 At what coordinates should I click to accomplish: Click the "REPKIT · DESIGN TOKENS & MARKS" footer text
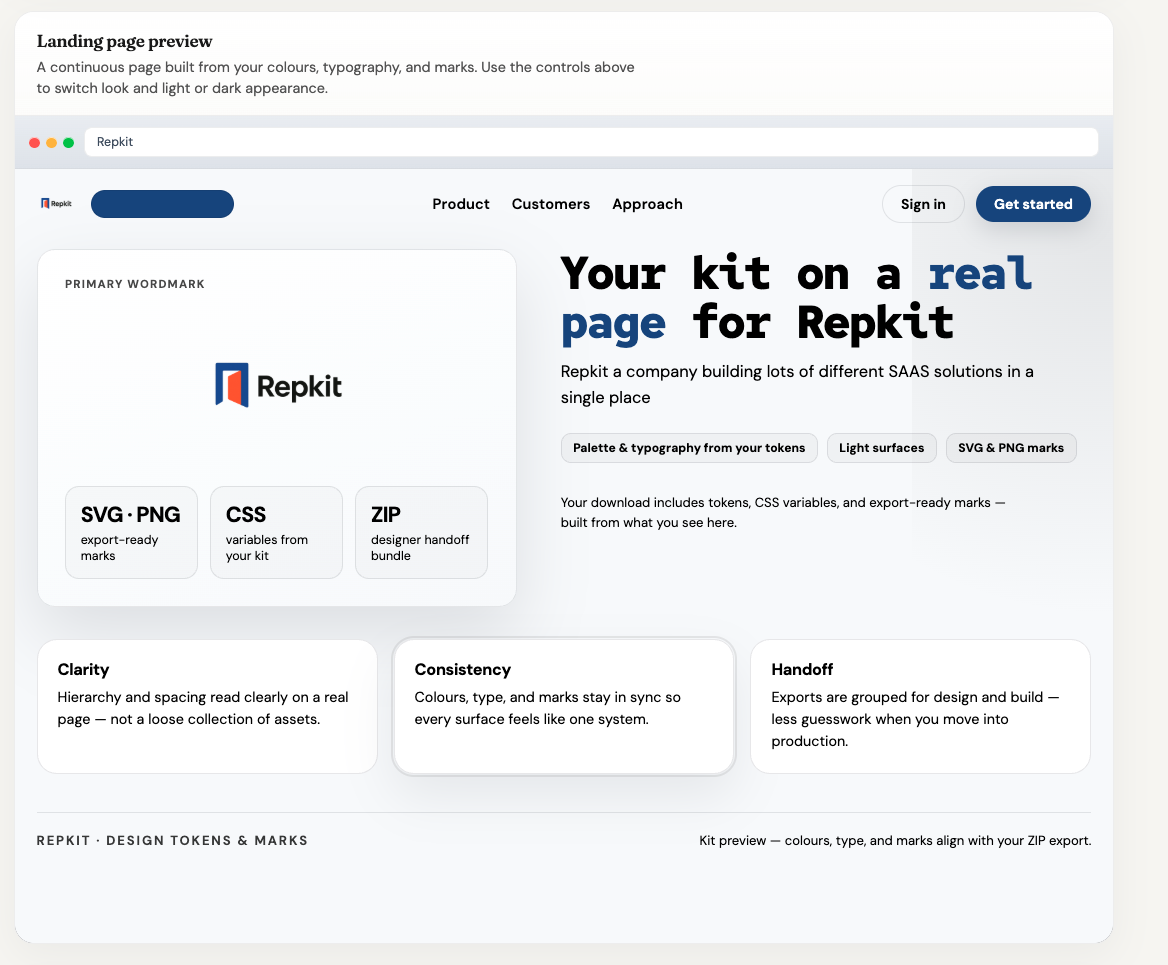tap(172, 841)
